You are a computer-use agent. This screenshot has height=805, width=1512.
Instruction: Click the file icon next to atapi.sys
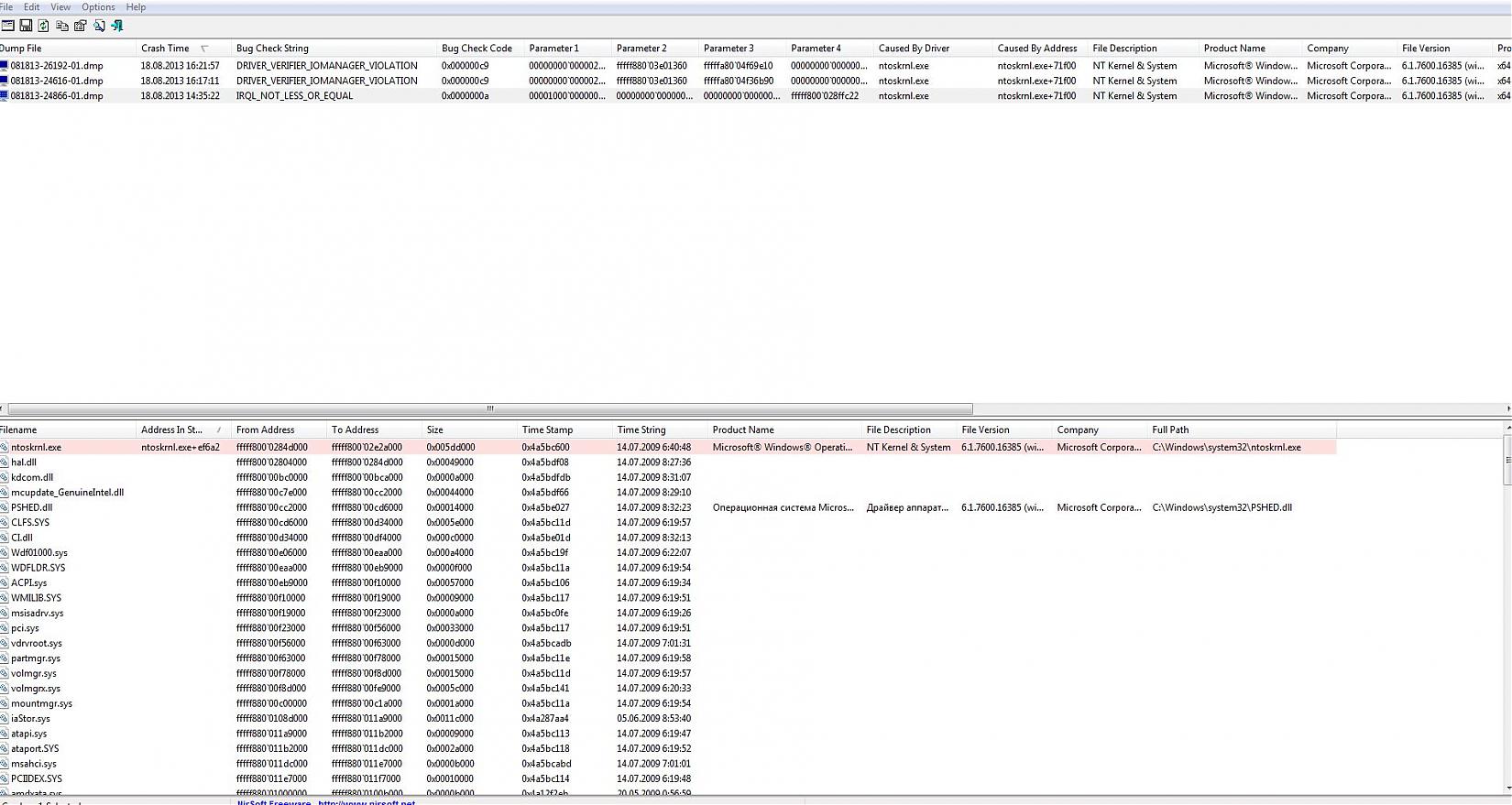(x=4, y=734)
